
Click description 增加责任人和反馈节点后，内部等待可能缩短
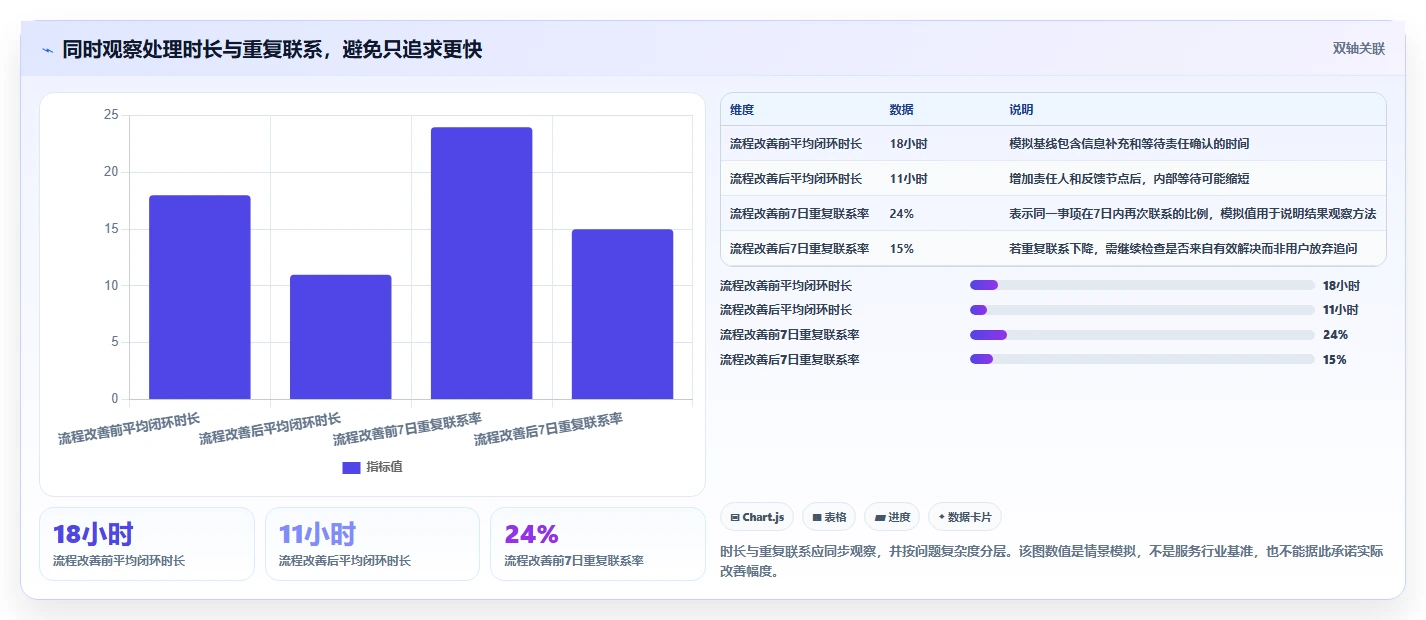click(1129, 179)
